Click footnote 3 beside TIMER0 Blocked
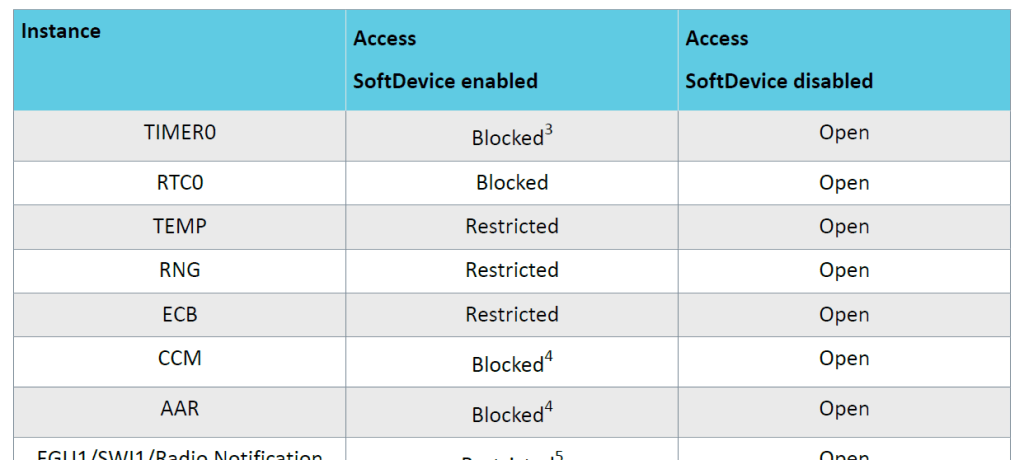This screenshot has height=460, width=1024. [x=548, y=130]
